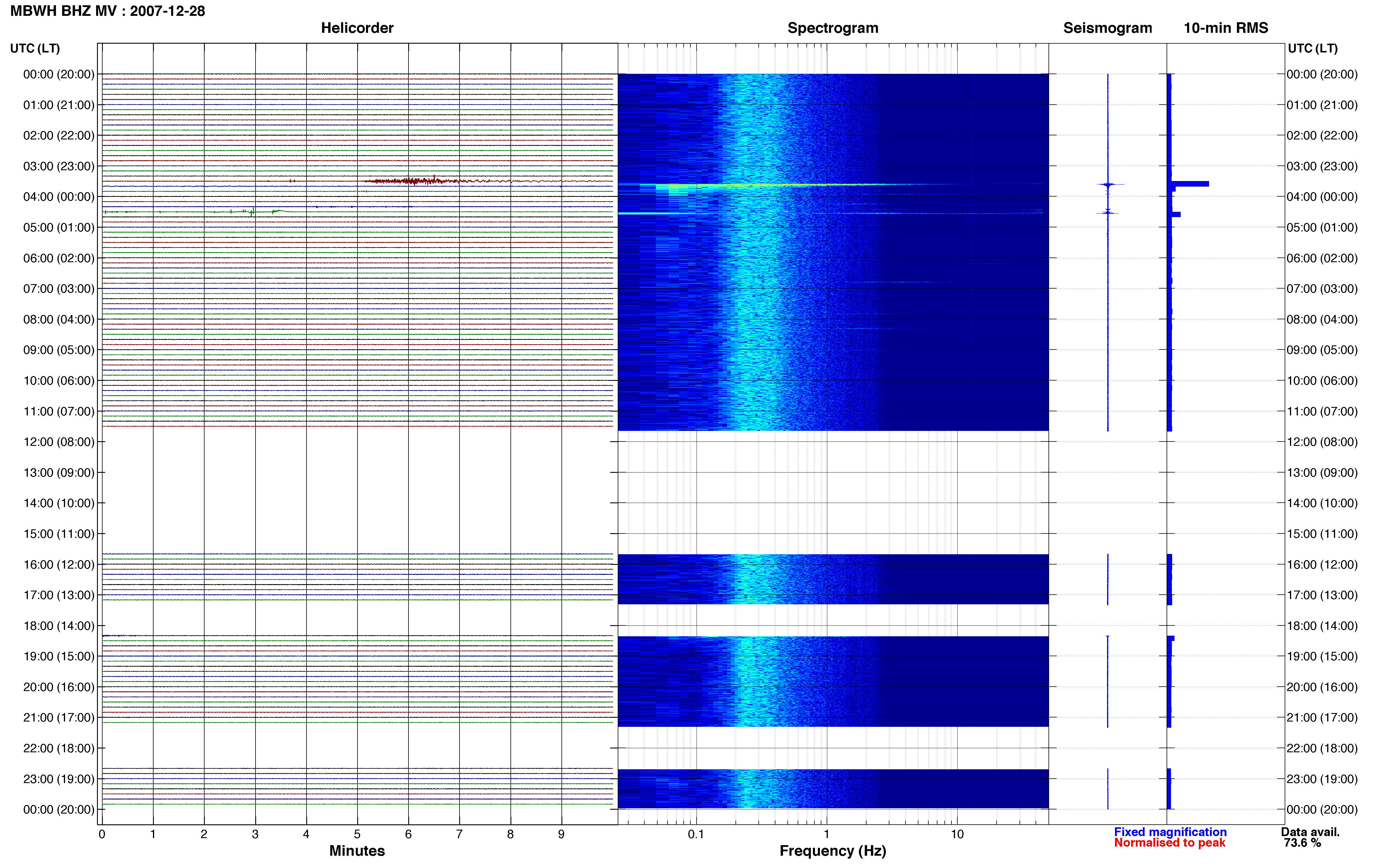Click the second seismogram spike near 04:35
The height and width of the screenshot is (868, 1389).
click(x=1108, y=213)
